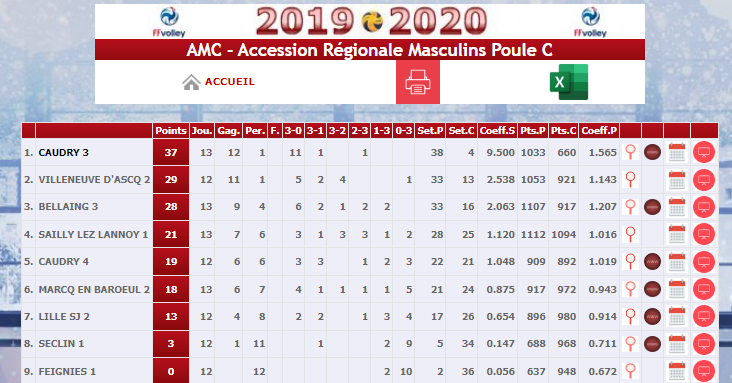Click team name CAUDRY 3
Screen dimensions: 732x383
(x=63, y=153)
